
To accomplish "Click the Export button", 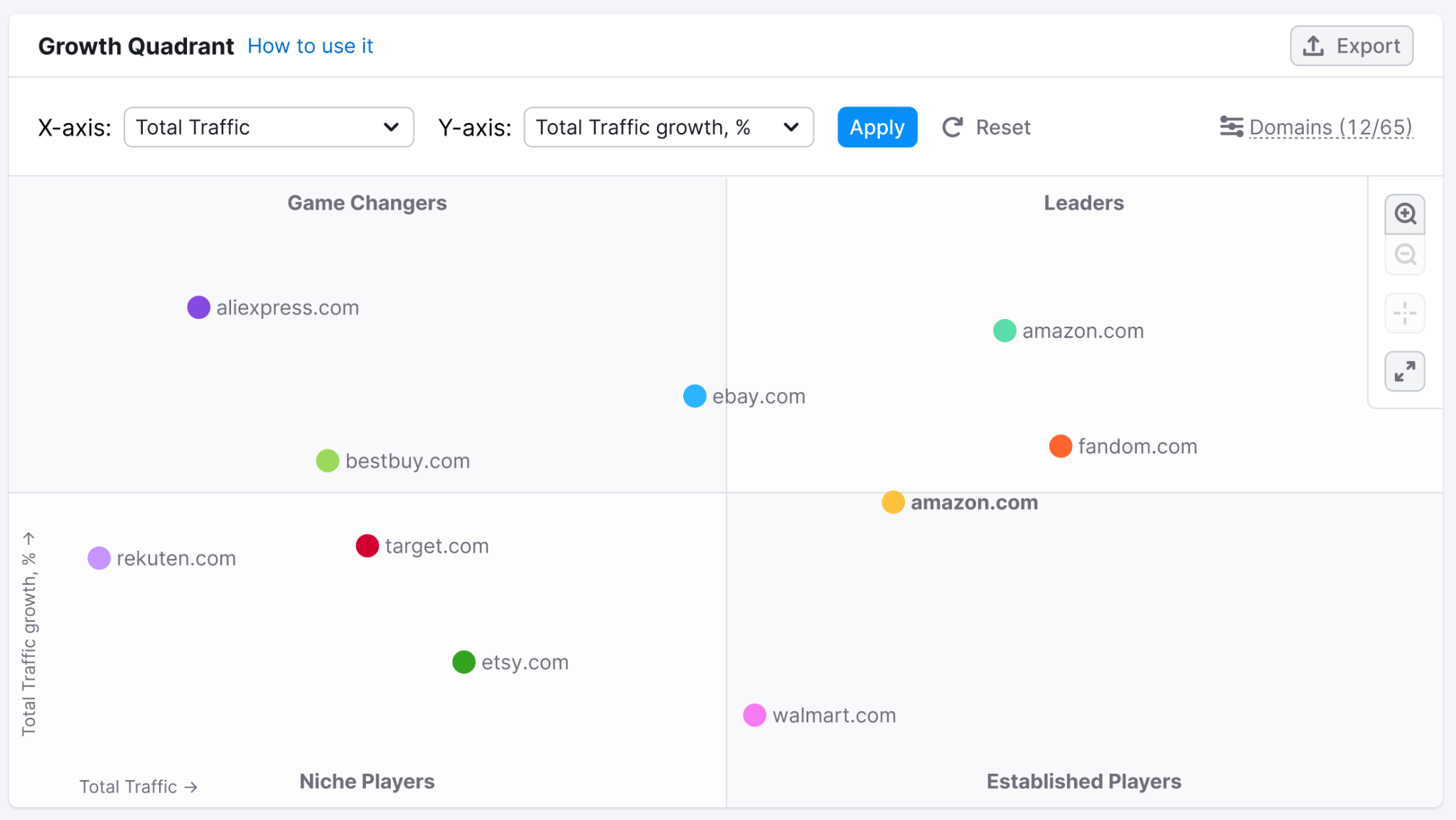I will point(1350,45).
